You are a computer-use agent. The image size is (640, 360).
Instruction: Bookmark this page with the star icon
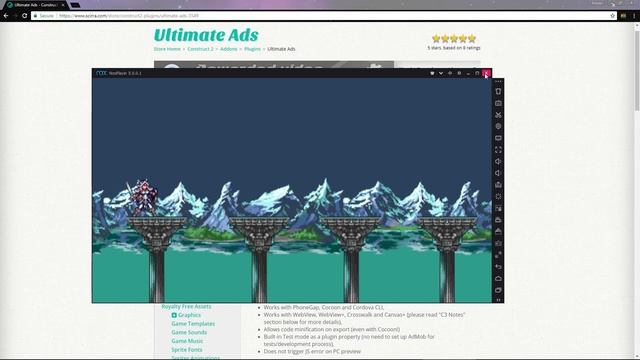pyautogui.click(x=612, y=16)
